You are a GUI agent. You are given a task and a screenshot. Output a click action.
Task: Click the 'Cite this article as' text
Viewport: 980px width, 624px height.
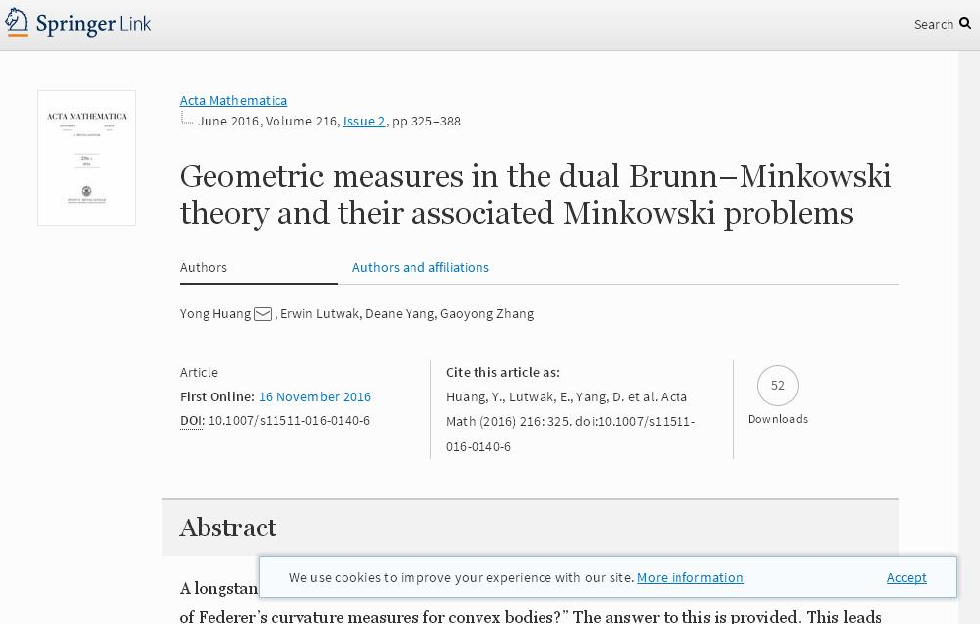pyautogui.click(x=503, y=372)
